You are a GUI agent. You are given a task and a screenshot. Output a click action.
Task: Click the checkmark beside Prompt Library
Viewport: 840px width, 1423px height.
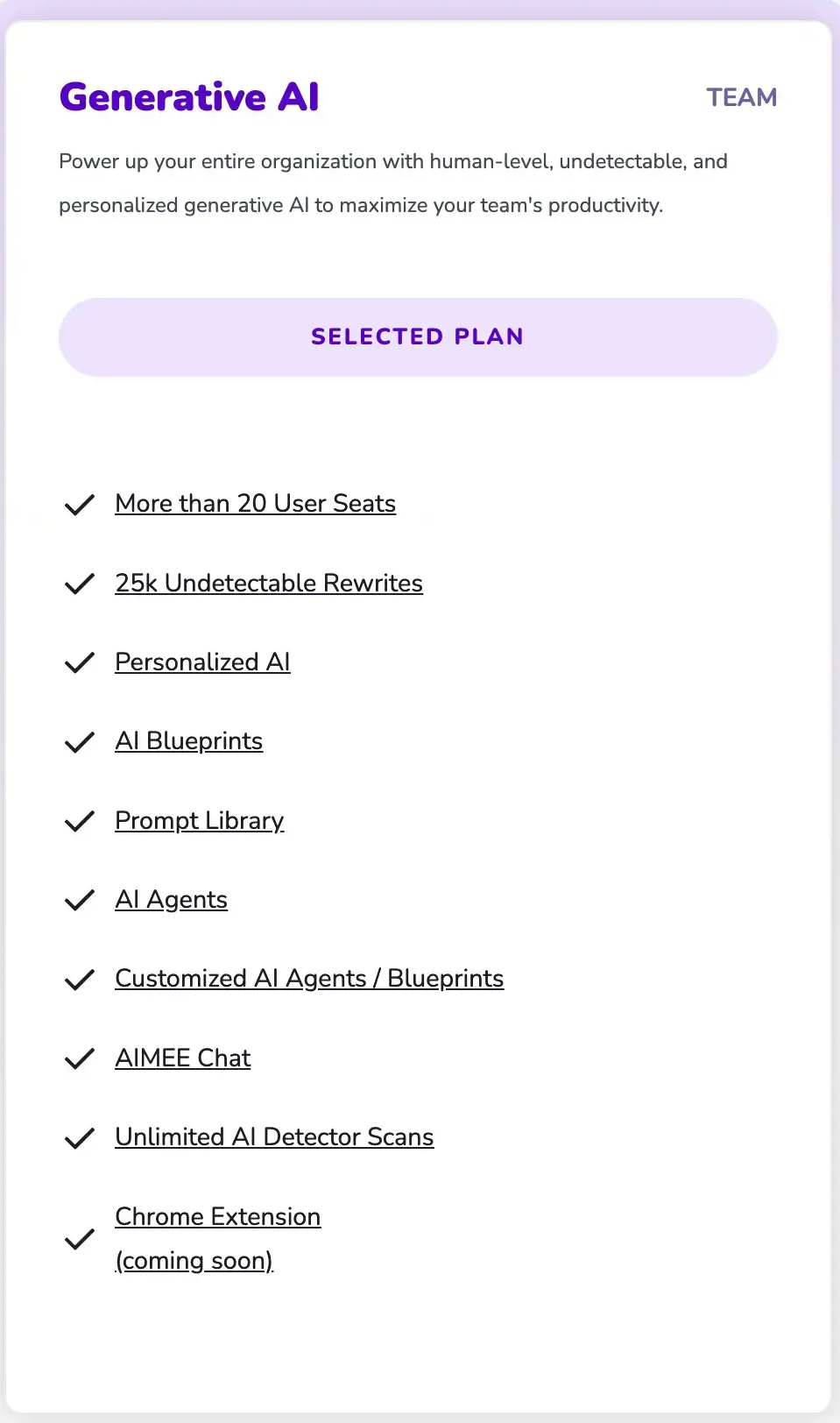(80, 821)
